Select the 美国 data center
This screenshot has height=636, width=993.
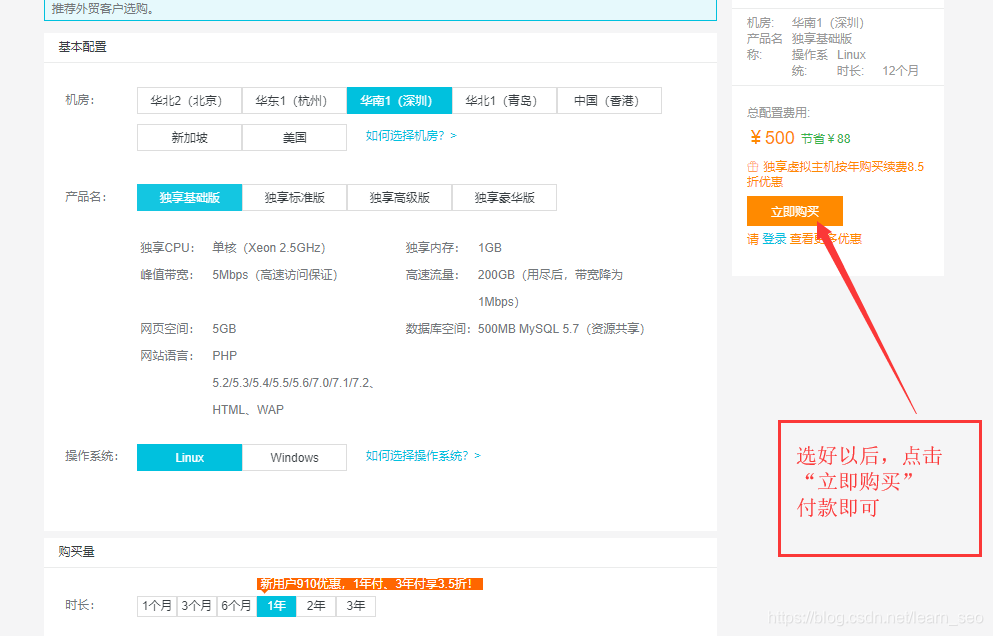pyautogui.click(x=294, y=137)
